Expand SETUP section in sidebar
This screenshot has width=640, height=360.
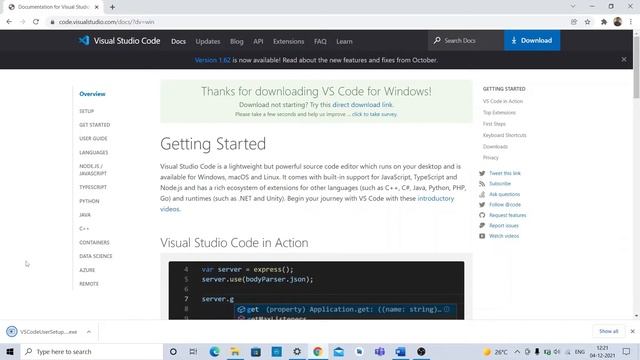tap(87, 111)
